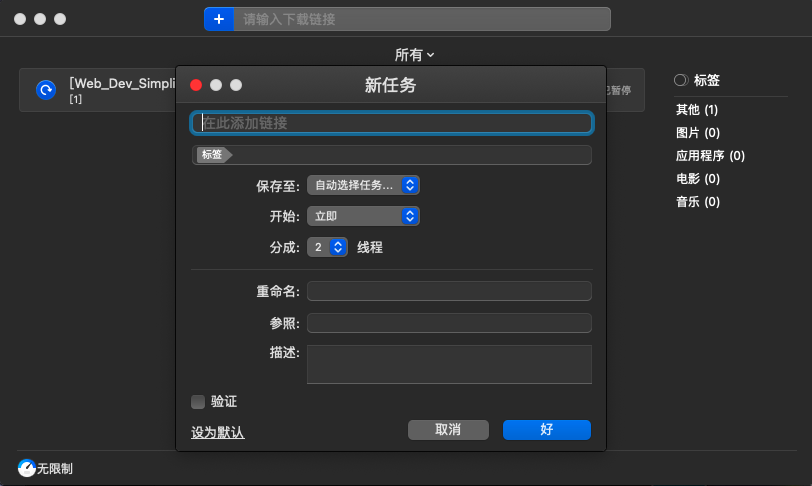The image size is (812, 486).
Task: Select 音乐 (0) category
Action: point(698,202)
